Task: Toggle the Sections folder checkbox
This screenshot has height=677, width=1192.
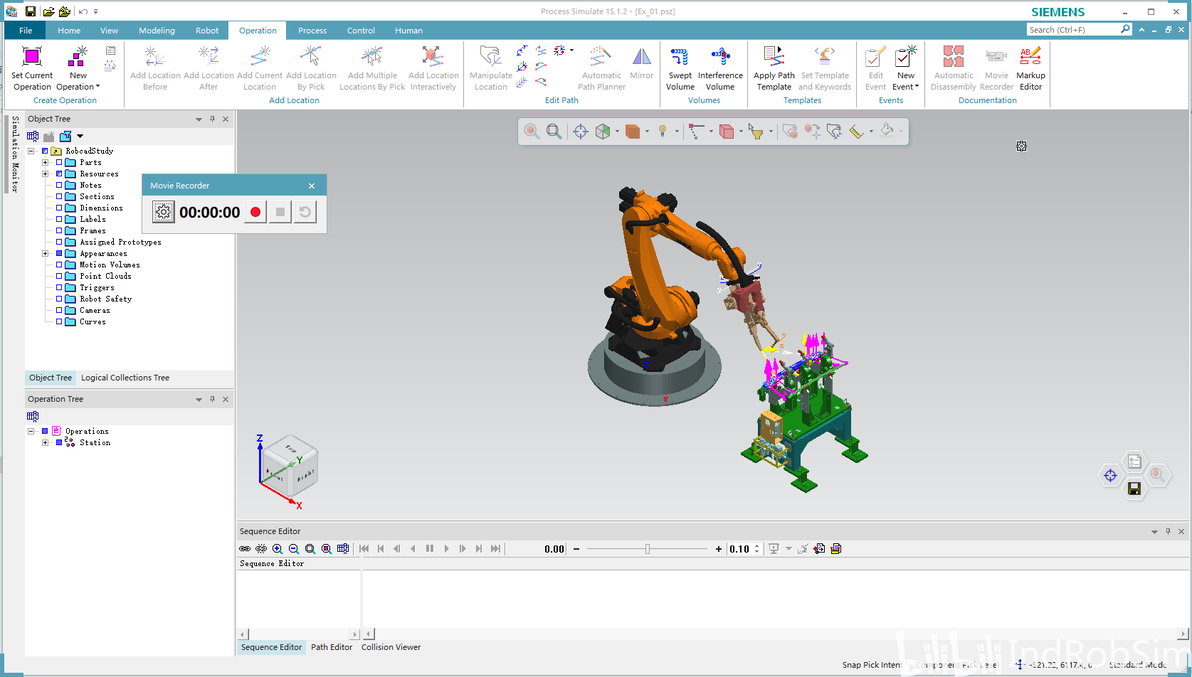Action: (59, 197)
